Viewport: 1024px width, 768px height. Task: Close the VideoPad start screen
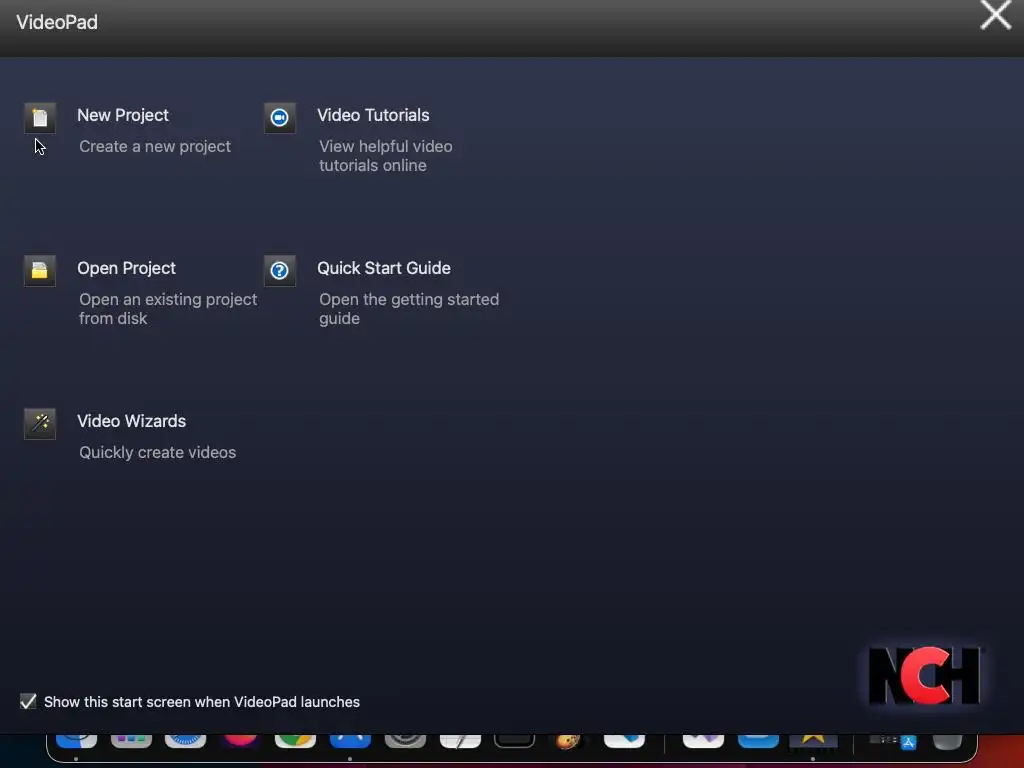tap(995, 15)
